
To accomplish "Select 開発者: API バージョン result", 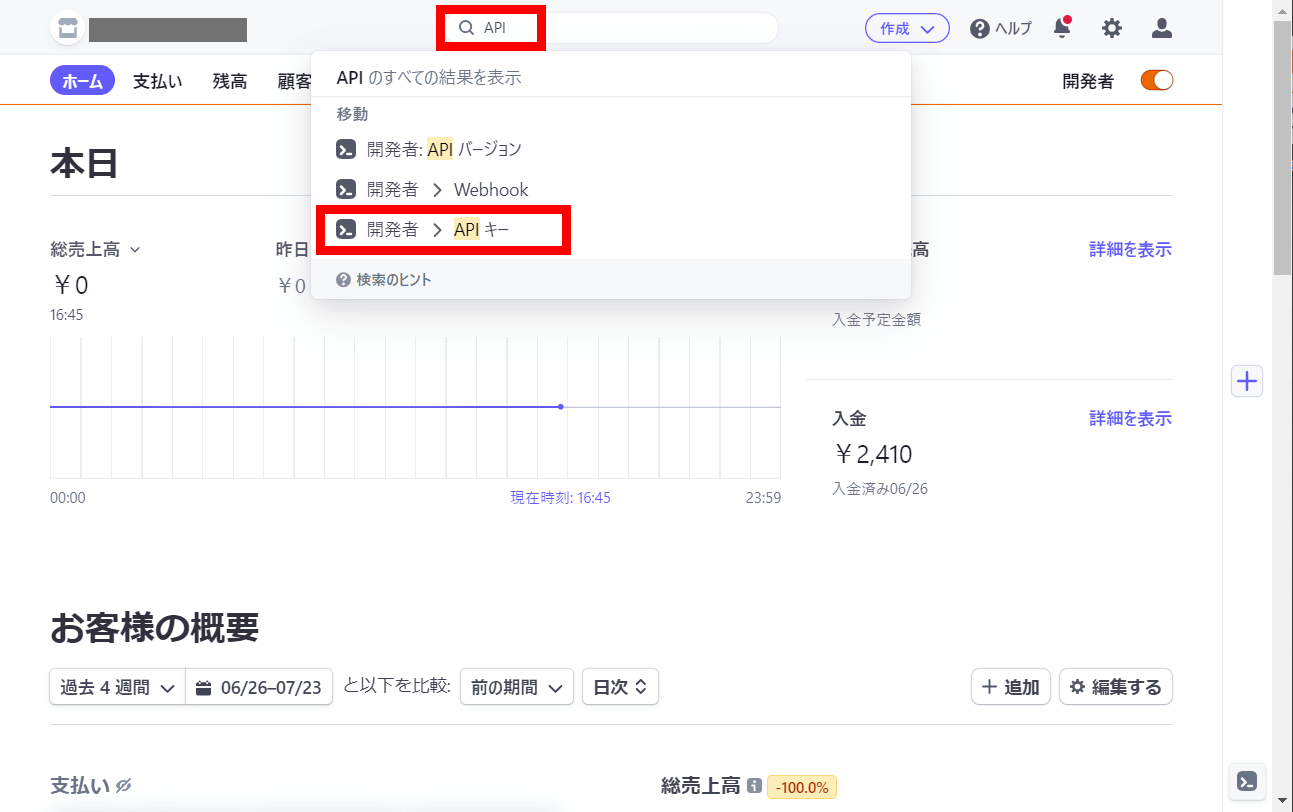I will click(x=611, y=149).
